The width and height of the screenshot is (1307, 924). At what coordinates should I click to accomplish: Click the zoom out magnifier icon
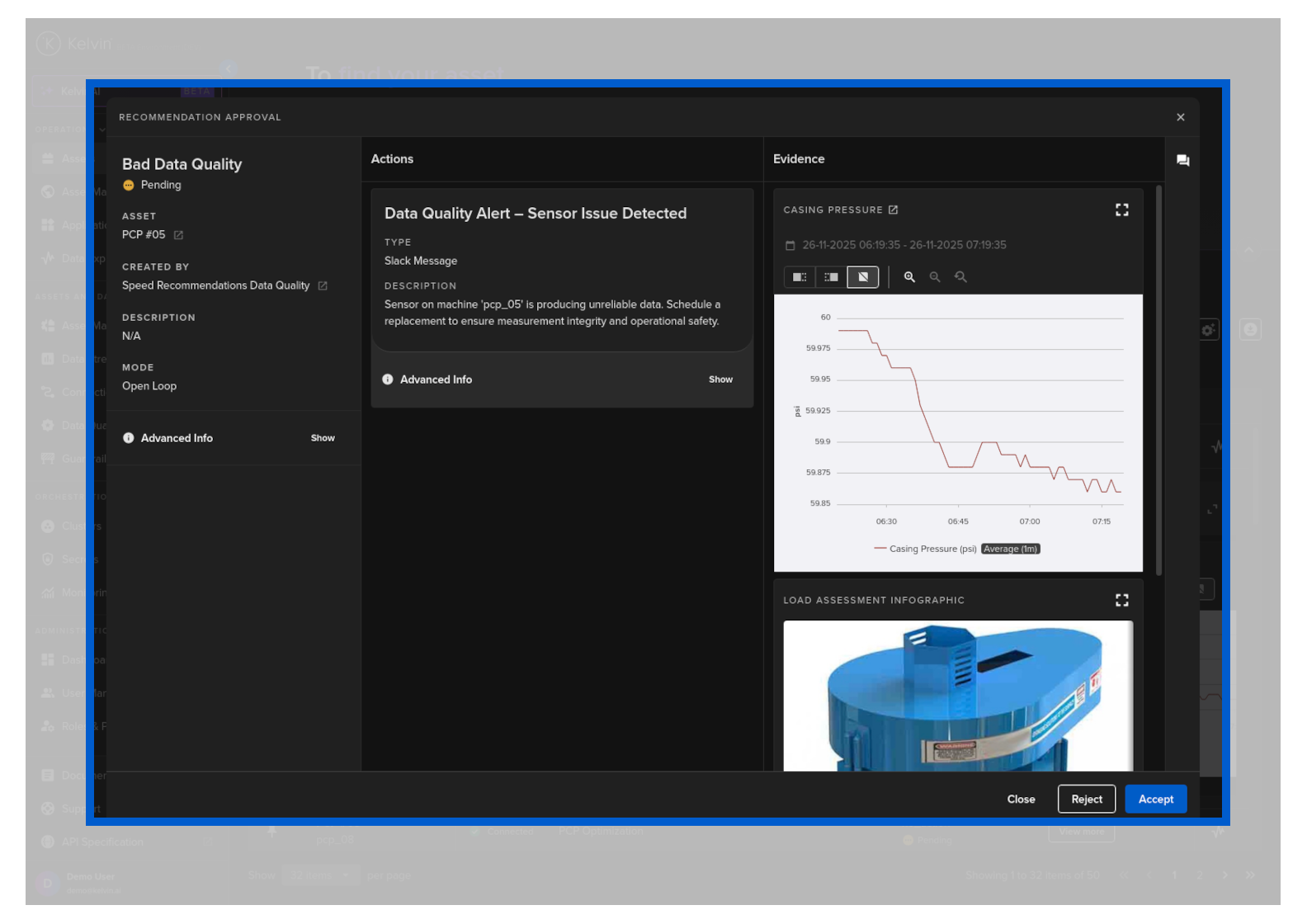point(935,277)
